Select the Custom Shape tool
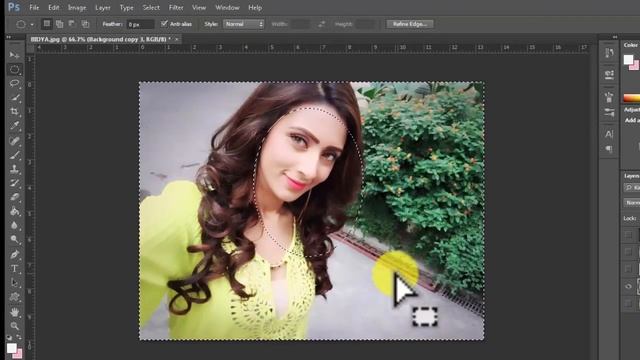The height and width of the screenshot is (360, 640). click(x=15, y=297)
